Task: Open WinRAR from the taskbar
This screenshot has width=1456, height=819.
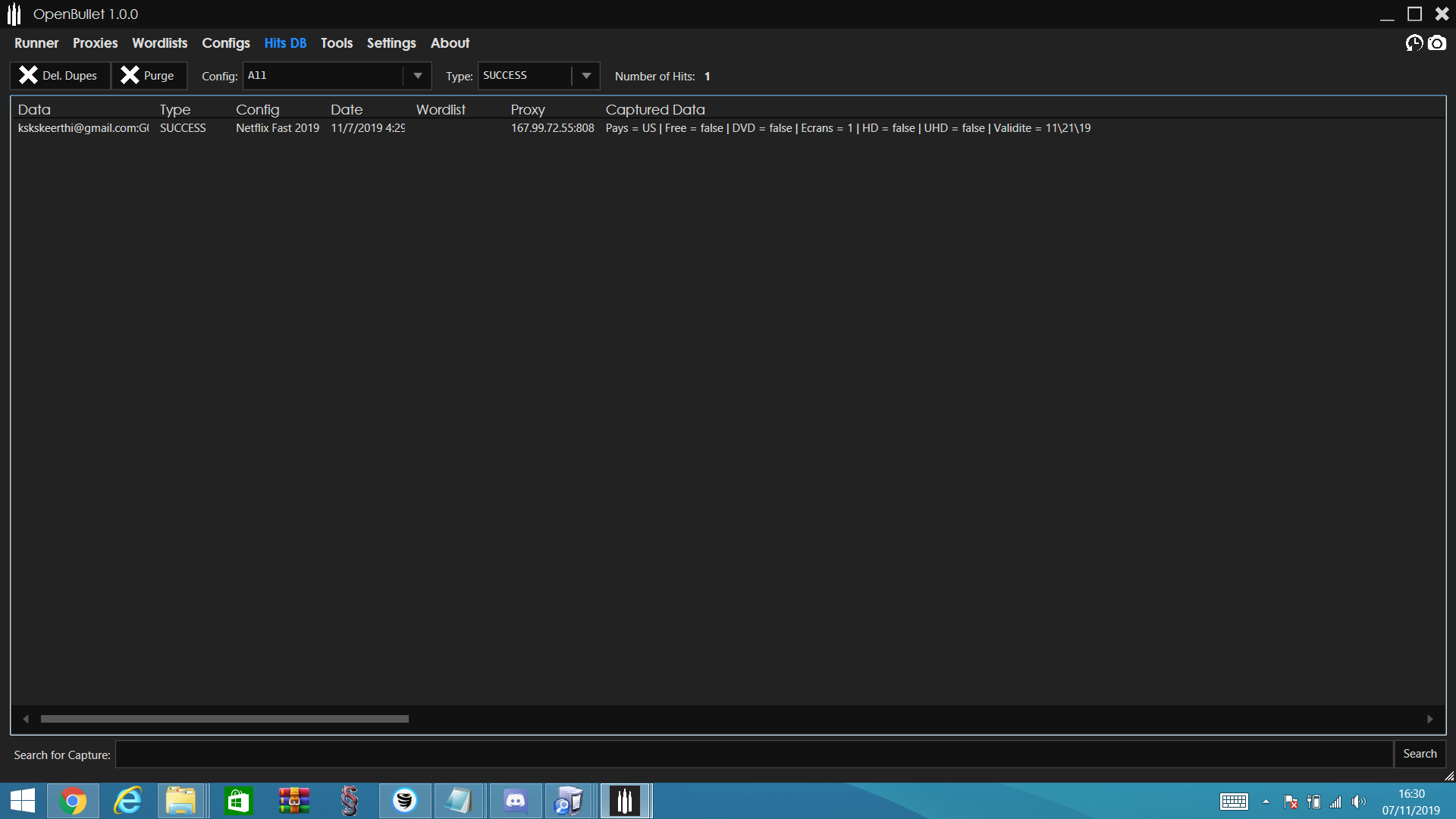Action: click(x=293, y=801)
